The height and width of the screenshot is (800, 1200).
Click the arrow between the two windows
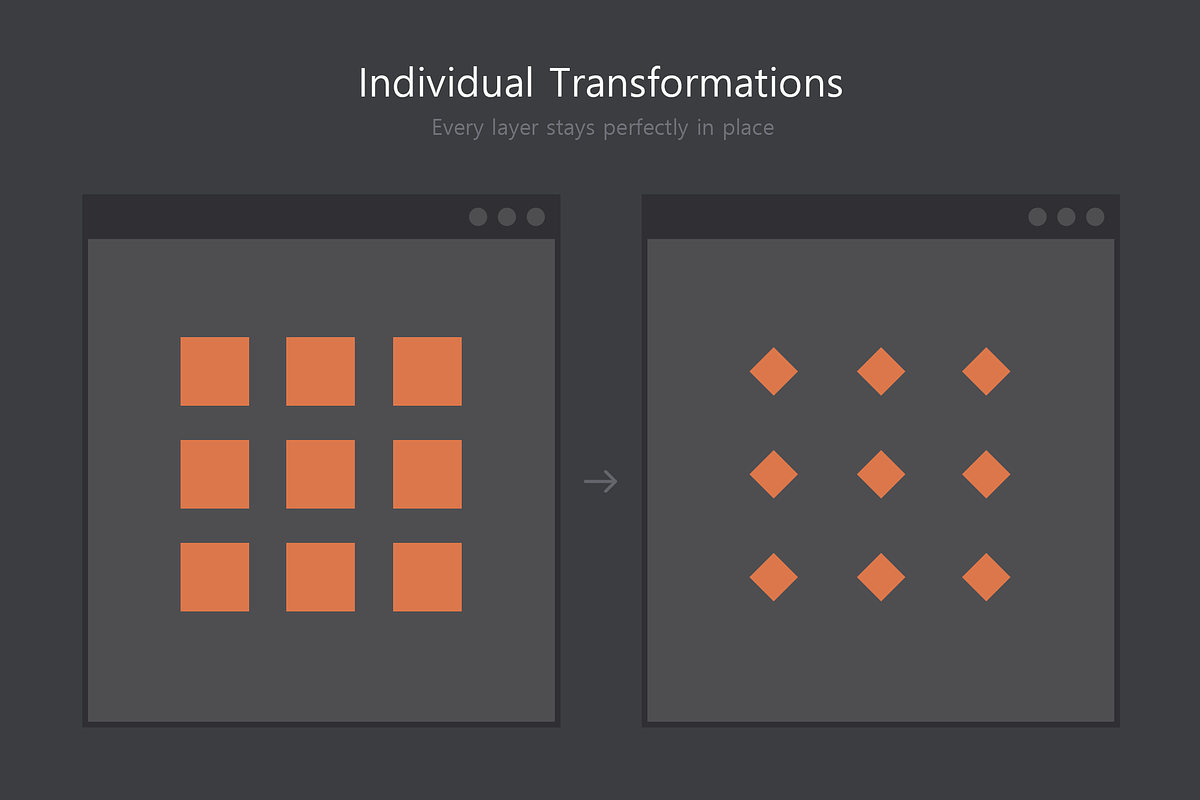click(x=600, y=480)
